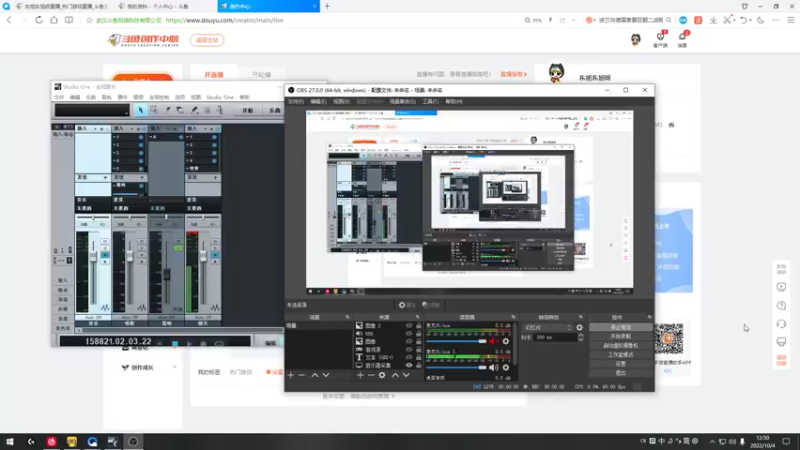This screenshot has width=800, height=450.
Task: Toggle lock on 图像 2 source
Action: point(418,326)
